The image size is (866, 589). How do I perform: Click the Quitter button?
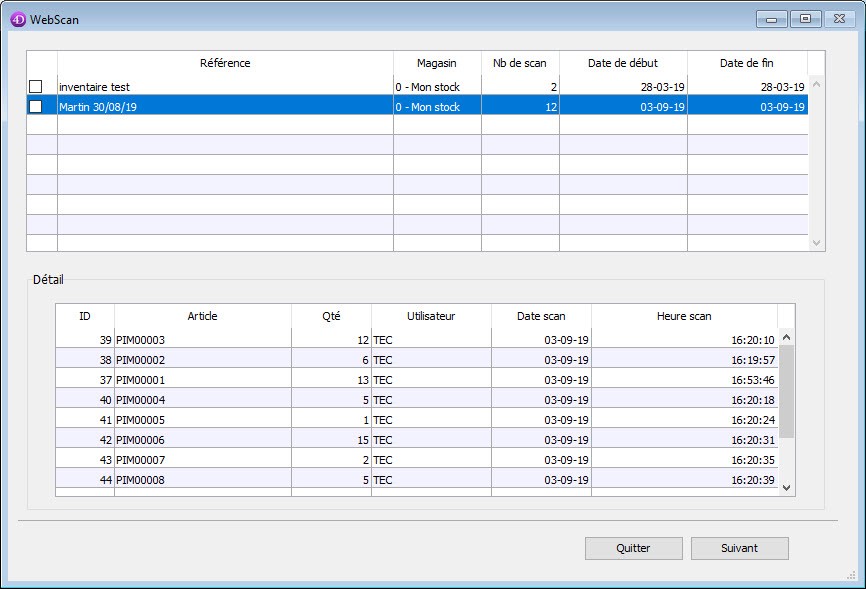pyautogui.click(x=633, y=548)
